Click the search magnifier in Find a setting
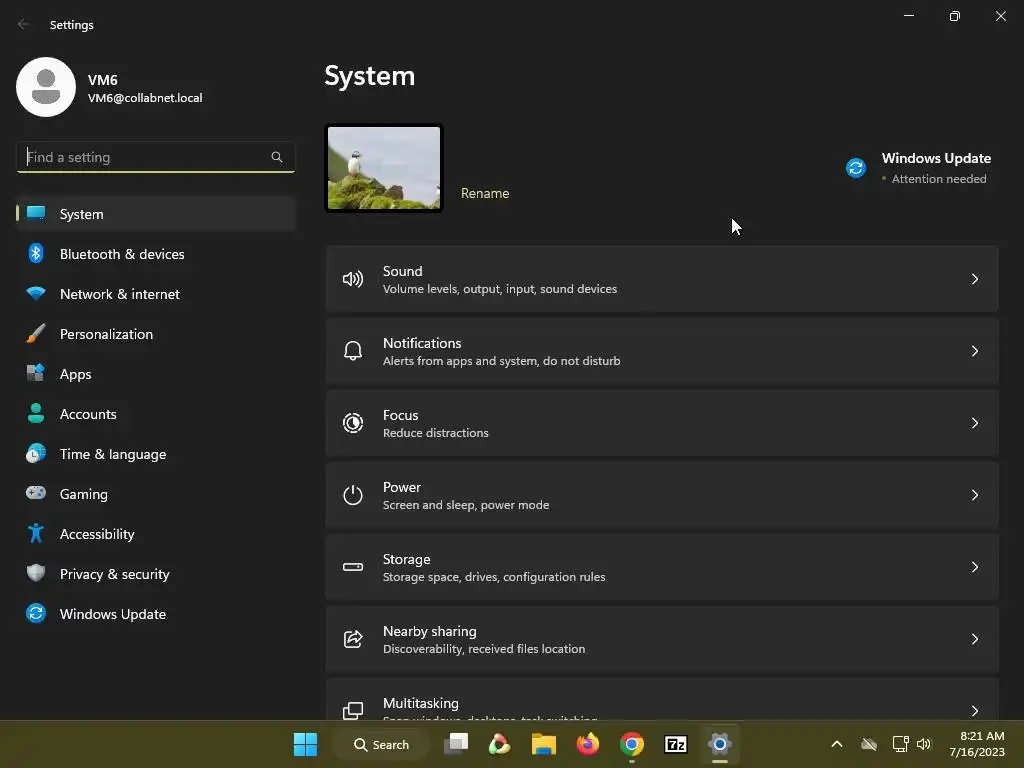This screenshot has width=1024, height=768. pos(277,157)
